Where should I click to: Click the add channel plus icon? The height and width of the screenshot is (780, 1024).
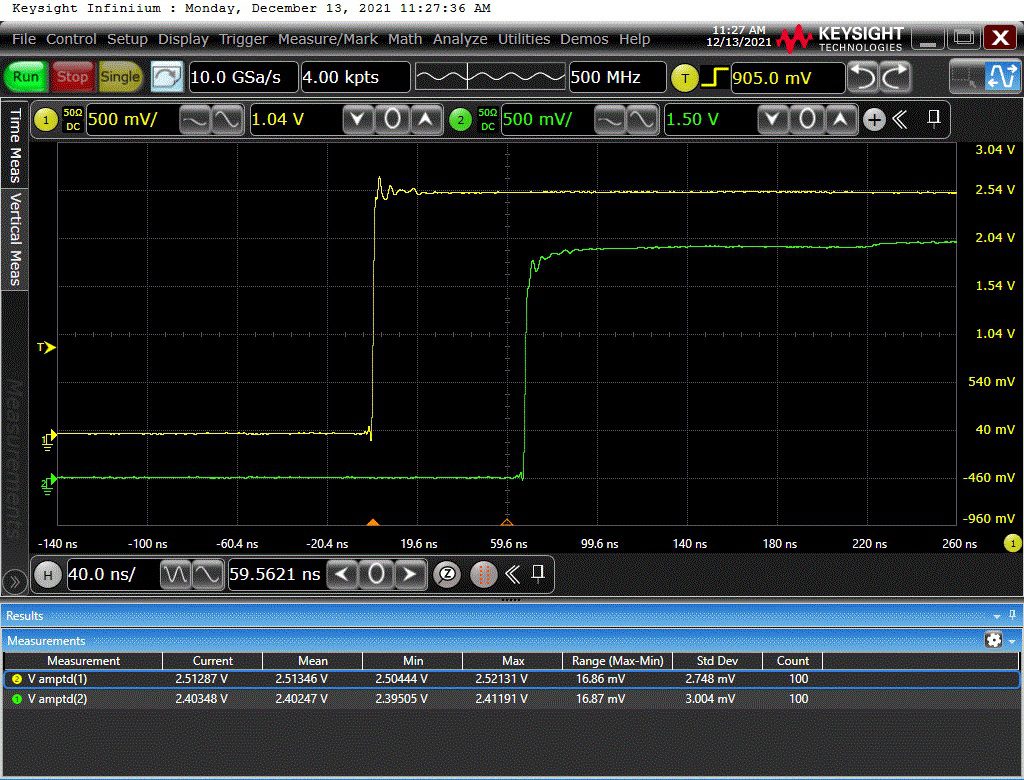874,120
